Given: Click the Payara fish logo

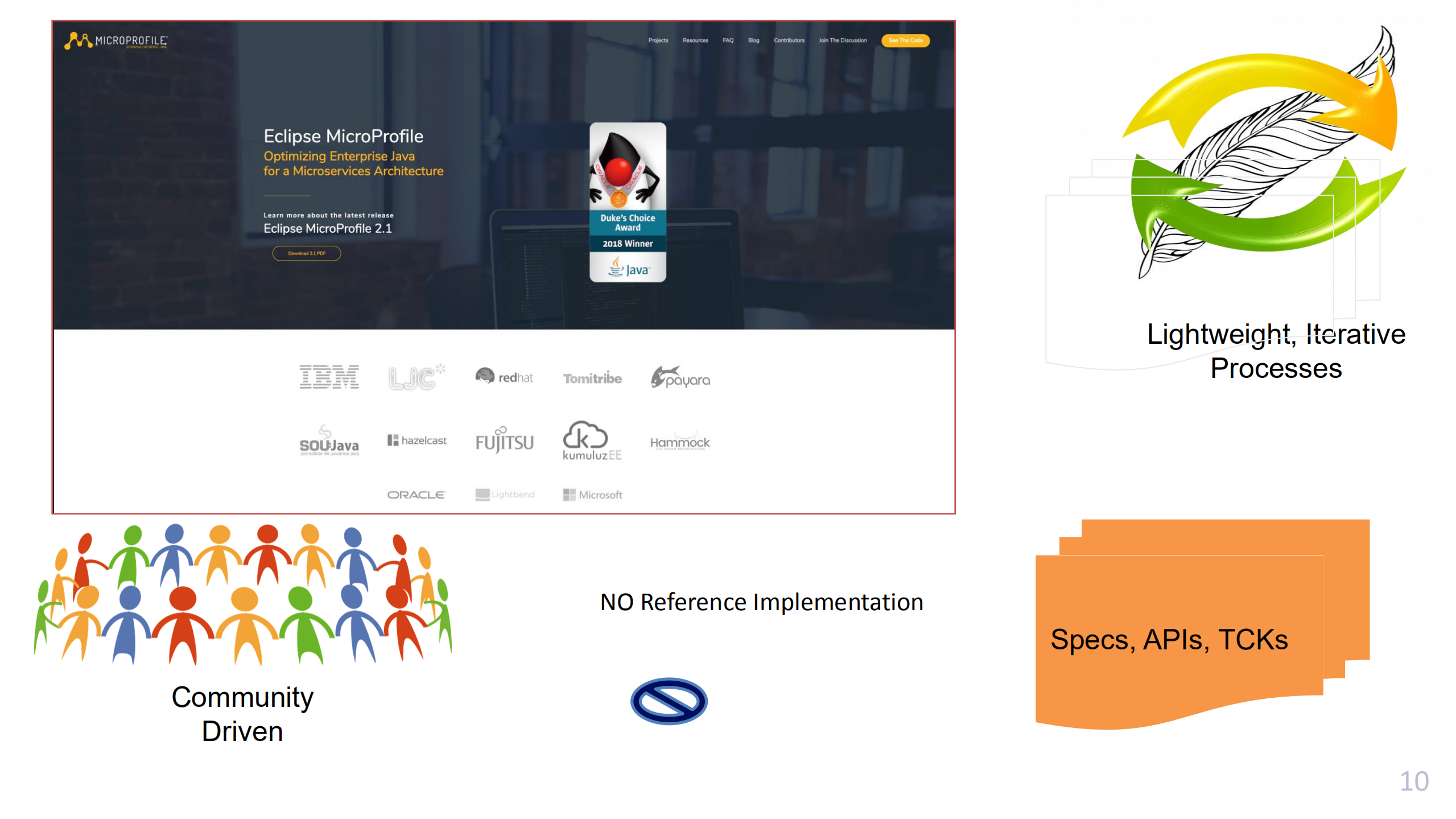Looking at the screenshot, I should 680,377.
